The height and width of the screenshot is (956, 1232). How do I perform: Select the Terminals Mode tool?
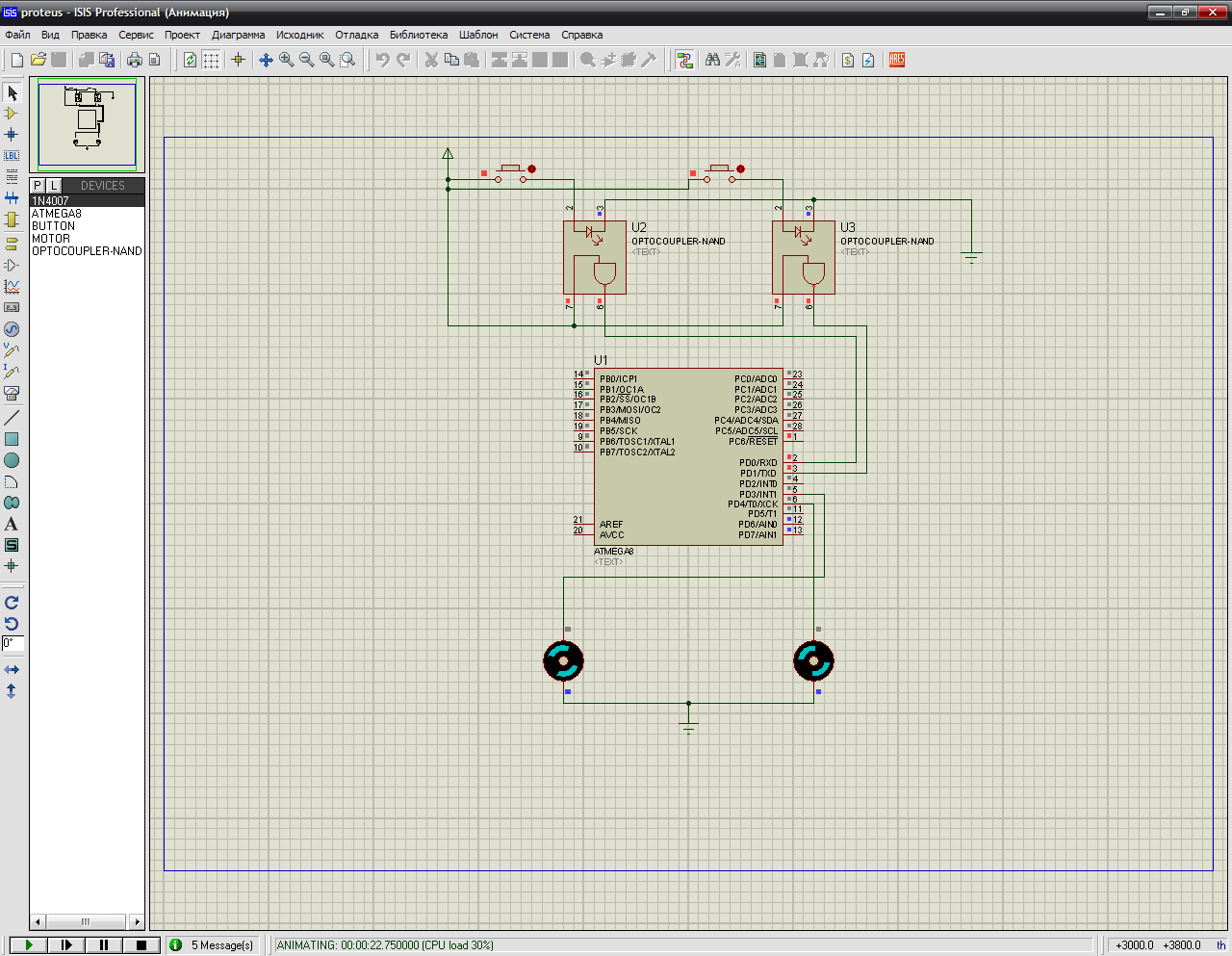coord(12,244)
